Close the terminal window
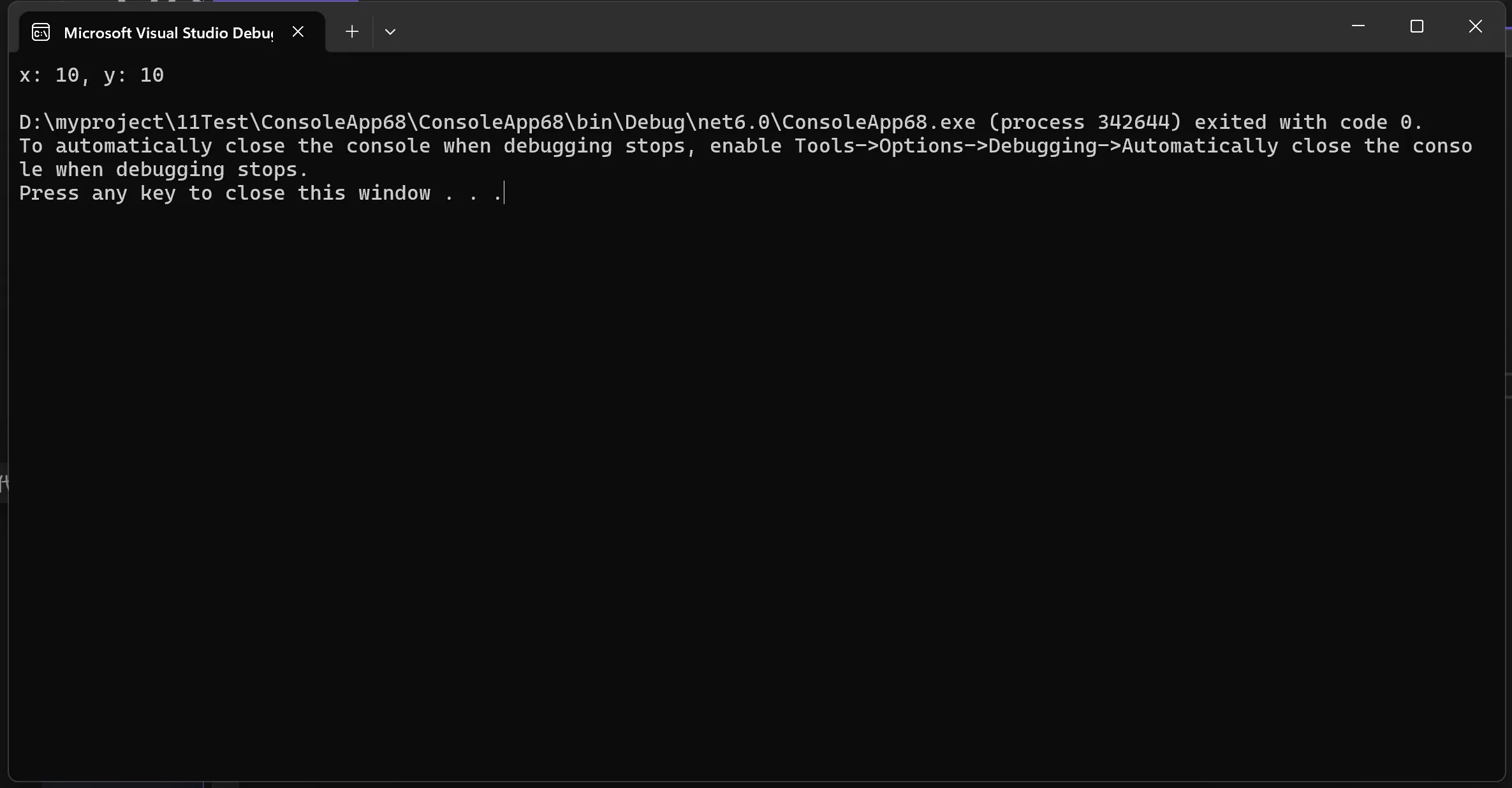 1475,26
